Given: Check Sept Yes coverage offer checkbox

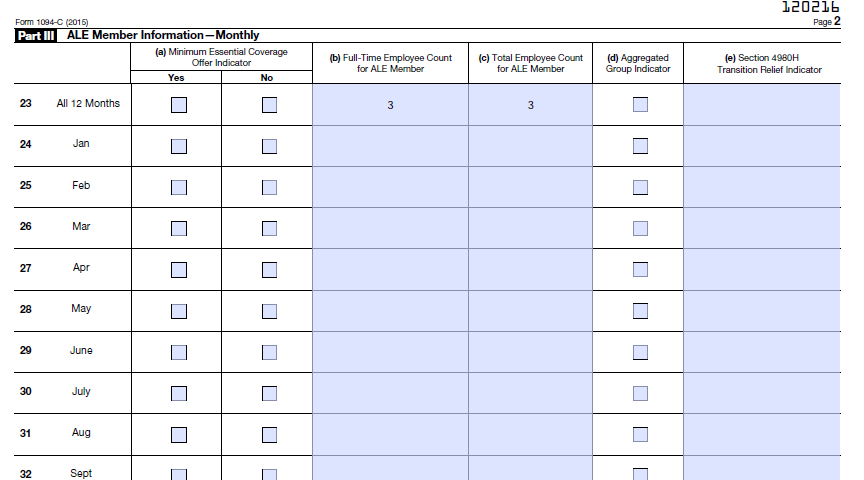Looking at the screenshot, I should [179, 474].
